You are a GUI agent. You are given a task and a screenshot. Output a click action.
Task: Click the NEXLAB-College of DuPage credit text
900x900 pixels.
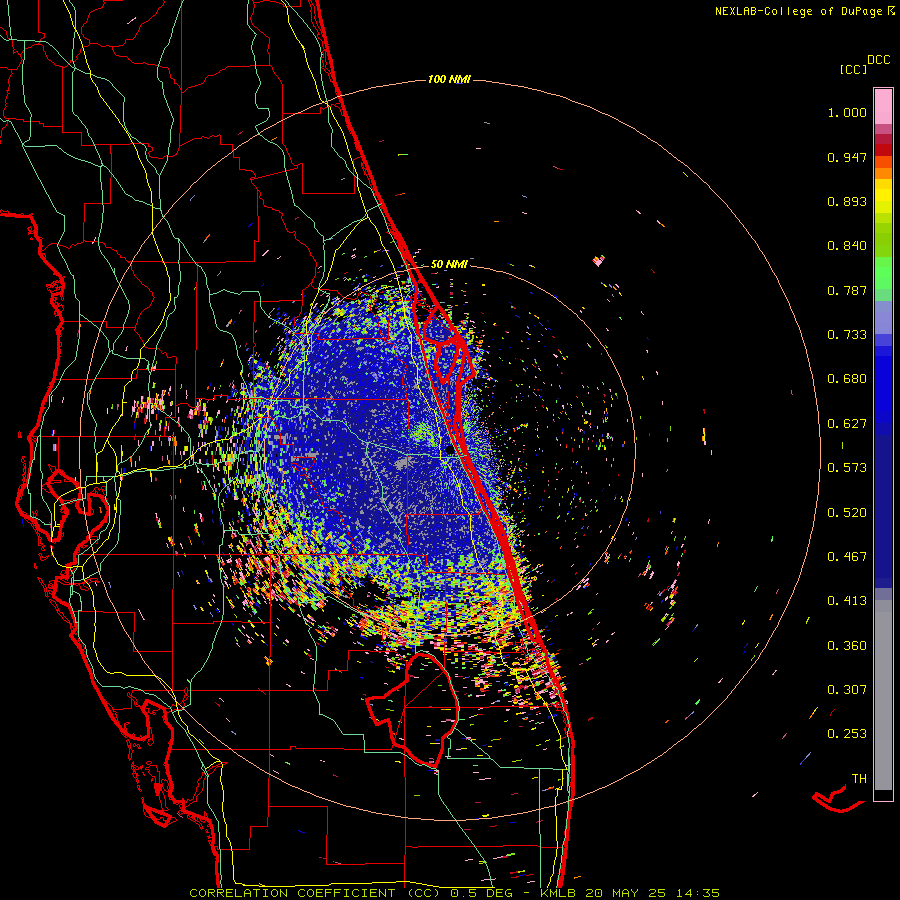click(x=798, y=11)
